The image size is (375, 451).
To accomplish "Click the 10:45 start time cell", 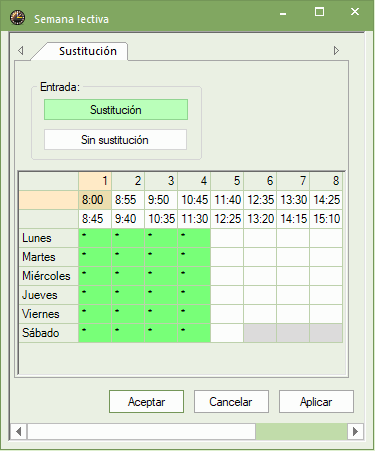I will coord(194,200).
